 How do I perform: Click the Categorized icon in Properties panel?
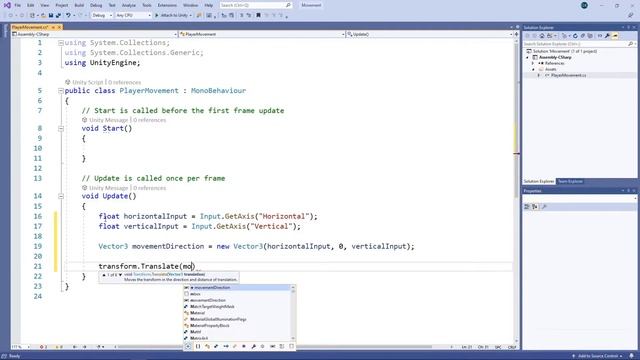(527, 207)
